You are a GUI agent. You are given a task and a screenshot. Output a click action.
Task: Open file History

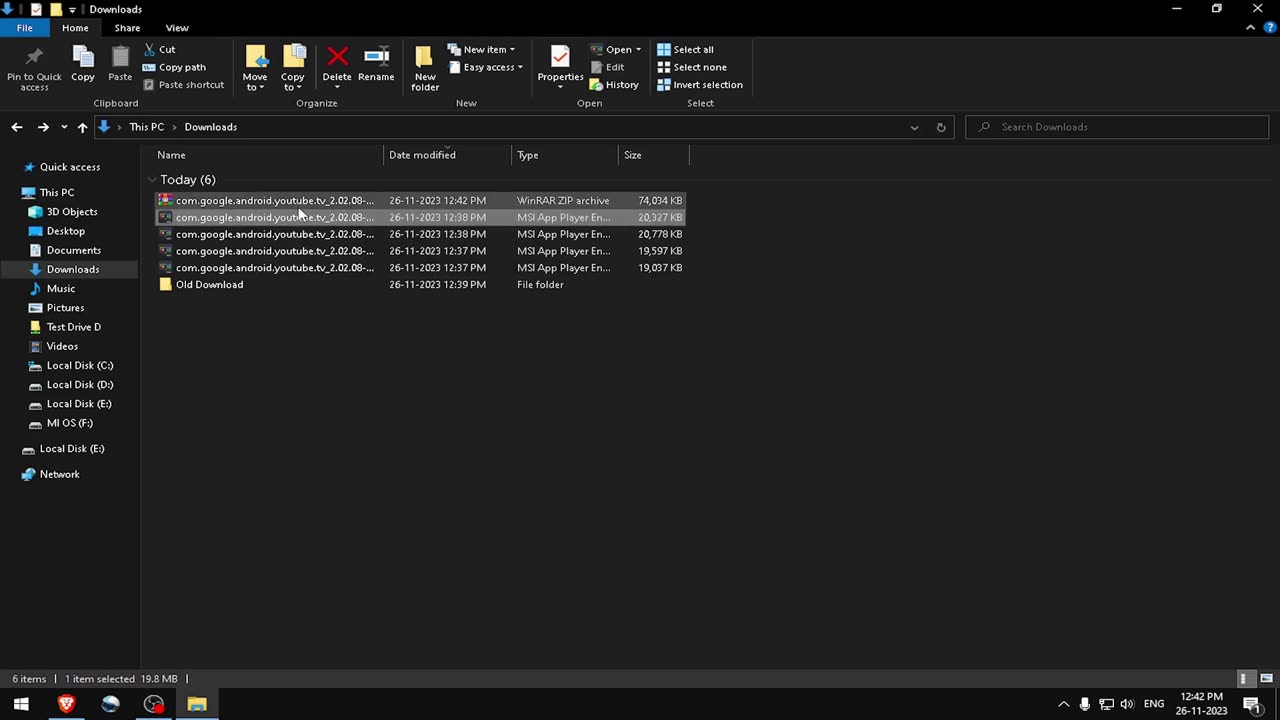coord(614,85)
